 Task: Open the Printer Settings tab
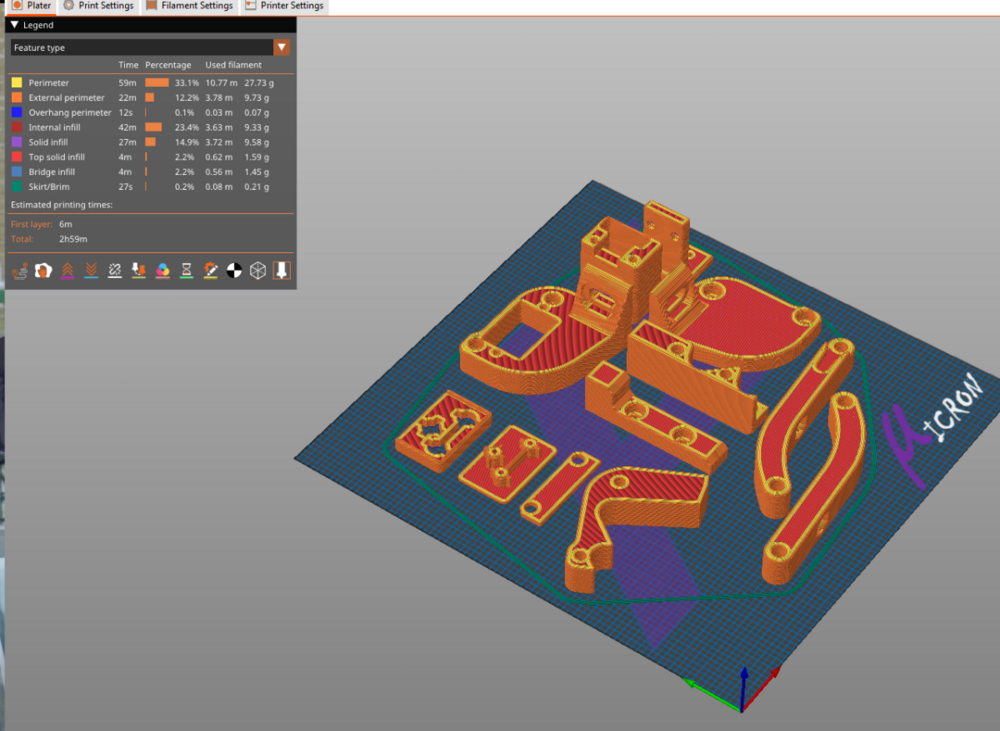click(284, 6)
